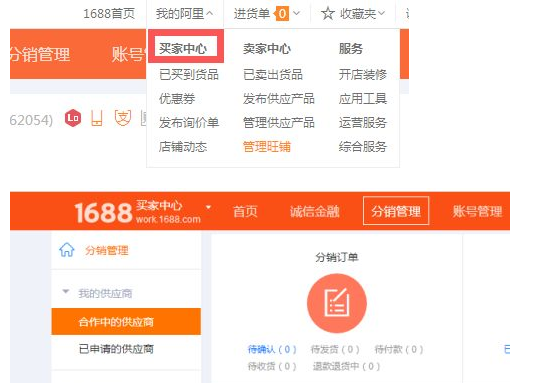Go to 1688首页 link
Viewport: 553px width, 383px height.
tap(109, 14)
